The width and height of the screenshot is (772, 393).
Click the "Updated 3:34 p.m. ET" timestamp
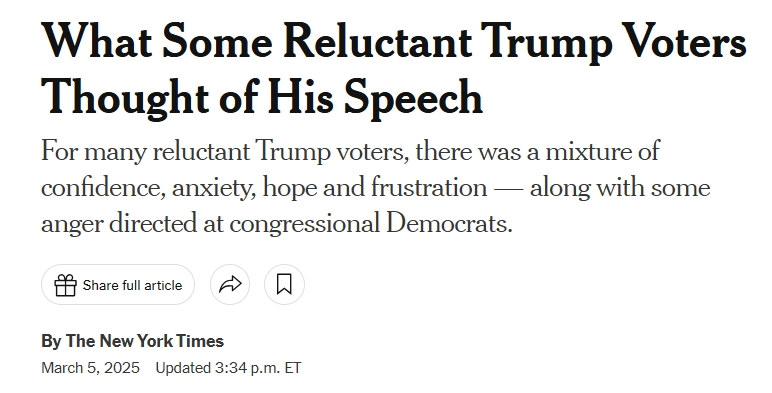228,368
